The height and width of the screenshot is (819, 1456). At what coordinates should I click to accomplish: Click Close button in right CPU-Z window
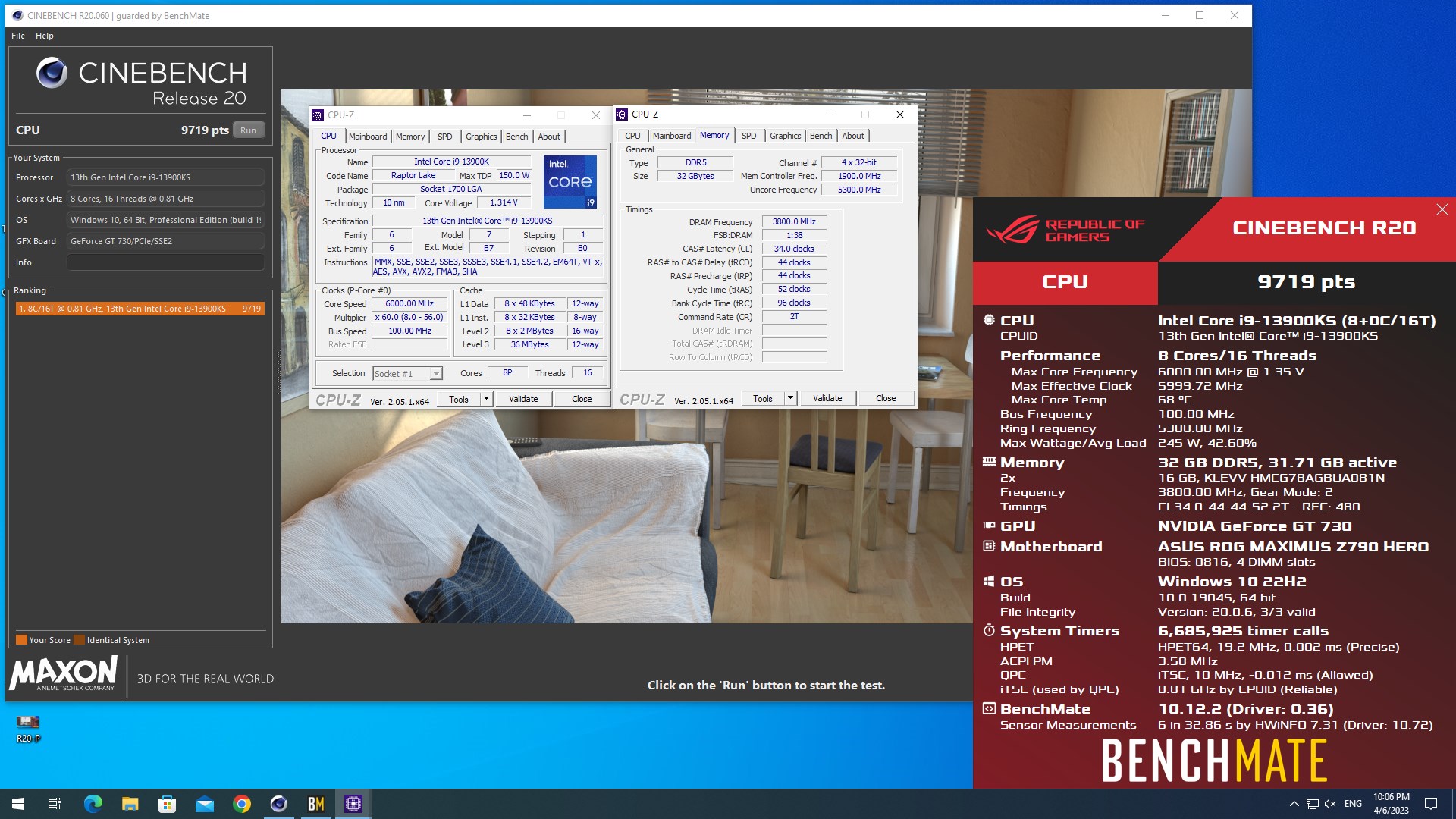[886, 399]
